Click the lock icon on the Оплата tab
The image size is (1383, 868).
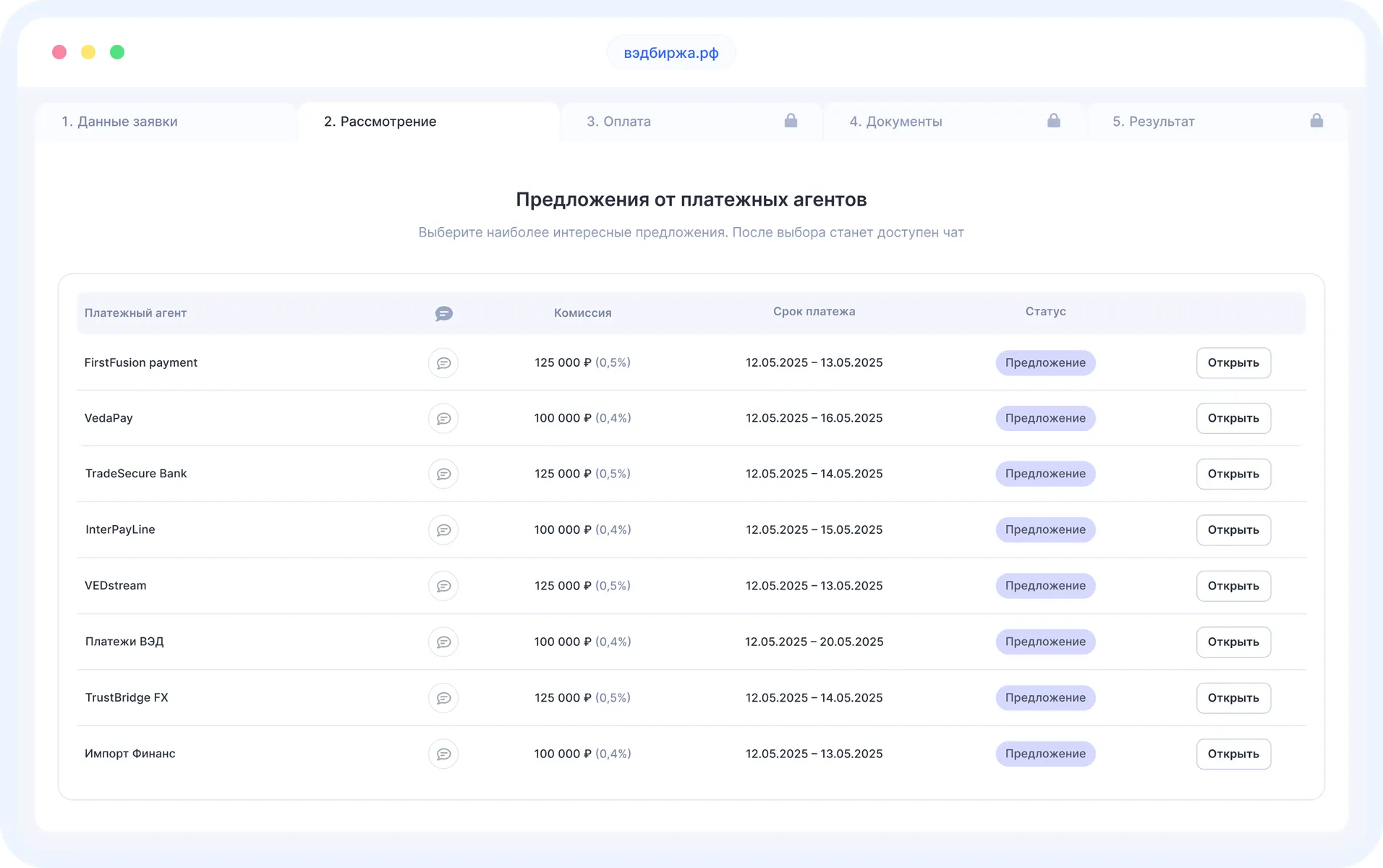click(x=791, y=121)
